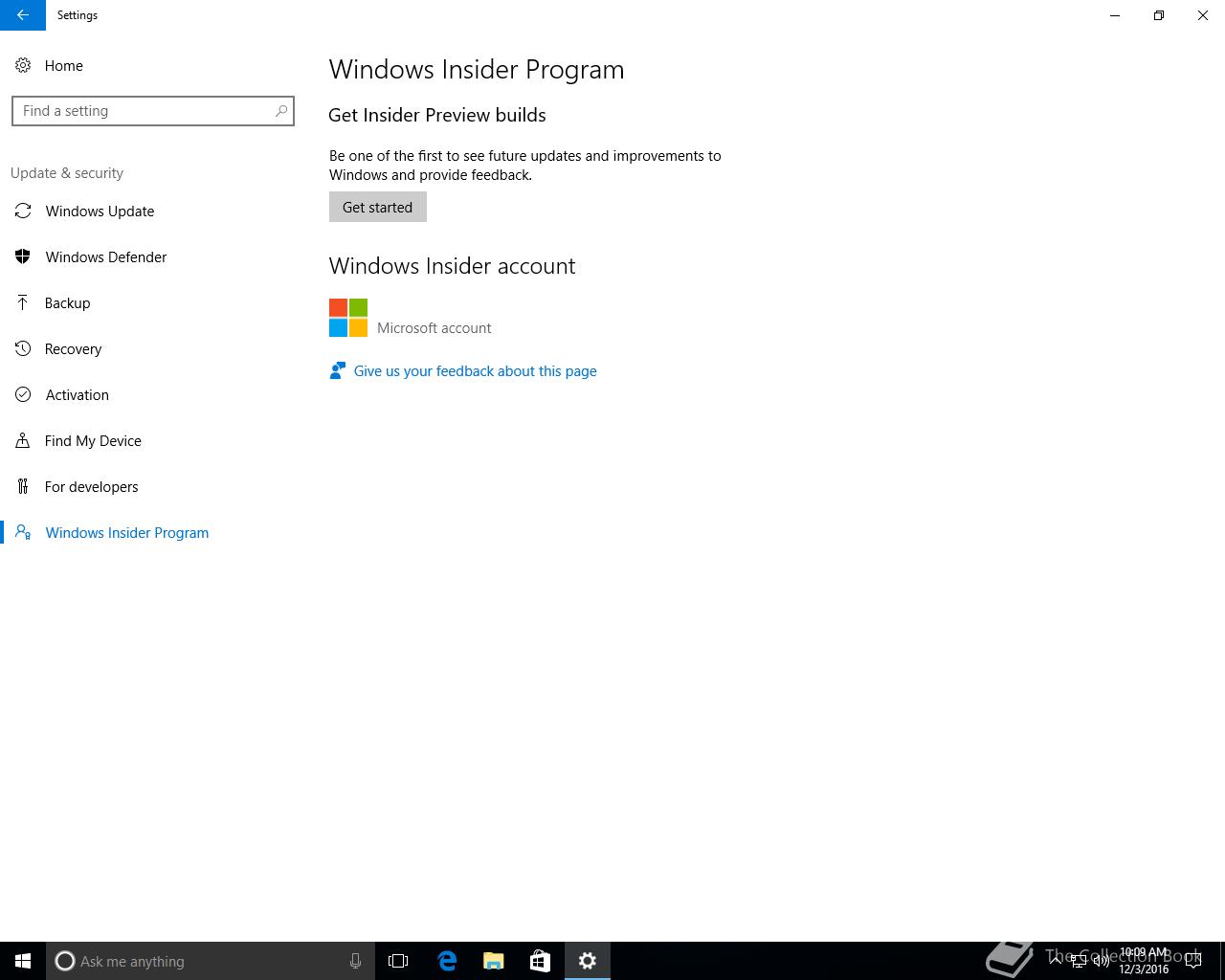Go to the Activation settings

pyautogui.click(x=77, y=394)
